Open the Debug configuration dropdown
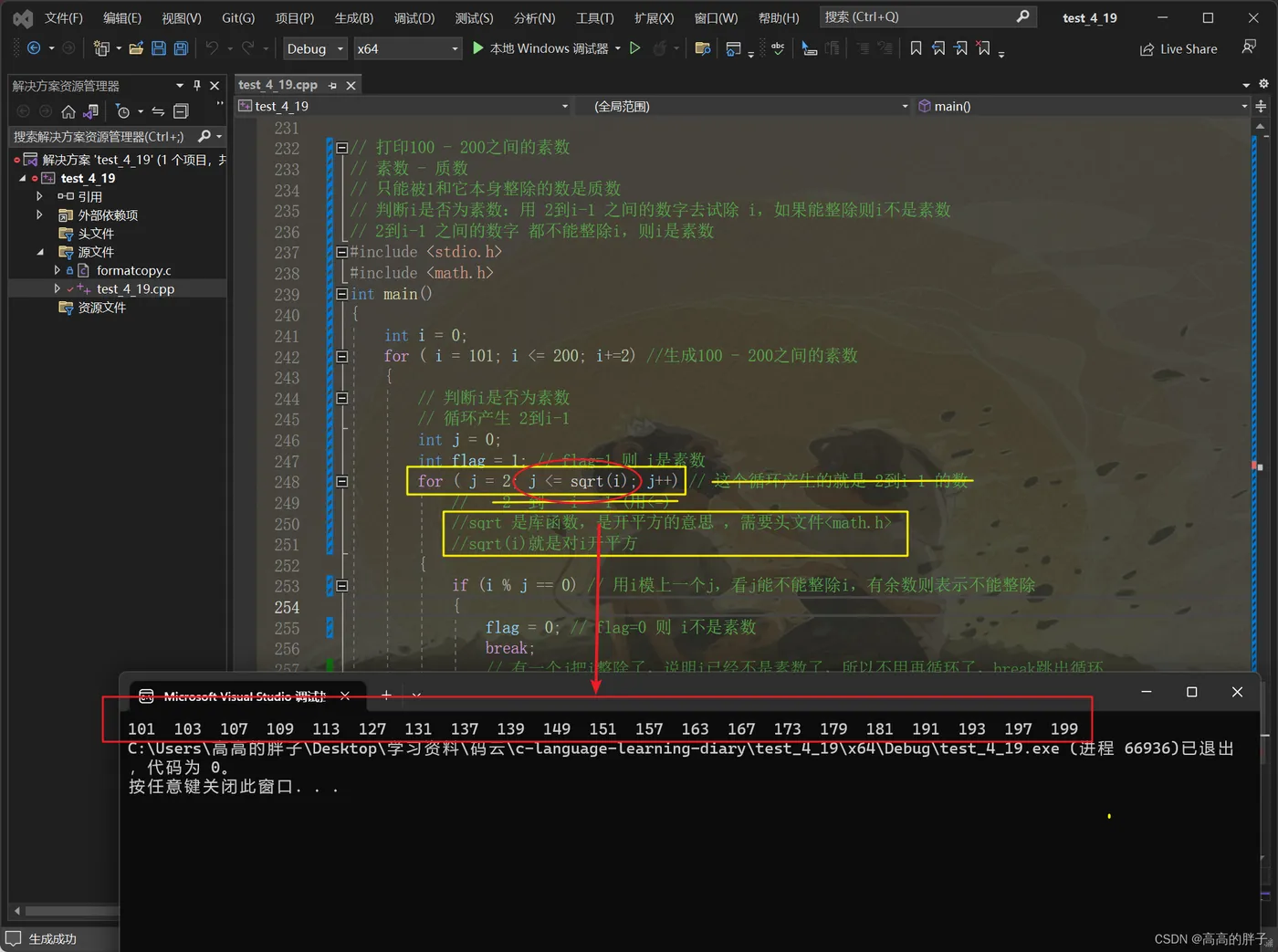The height and width of the screenshot is (952, 1278). (314, 48)
